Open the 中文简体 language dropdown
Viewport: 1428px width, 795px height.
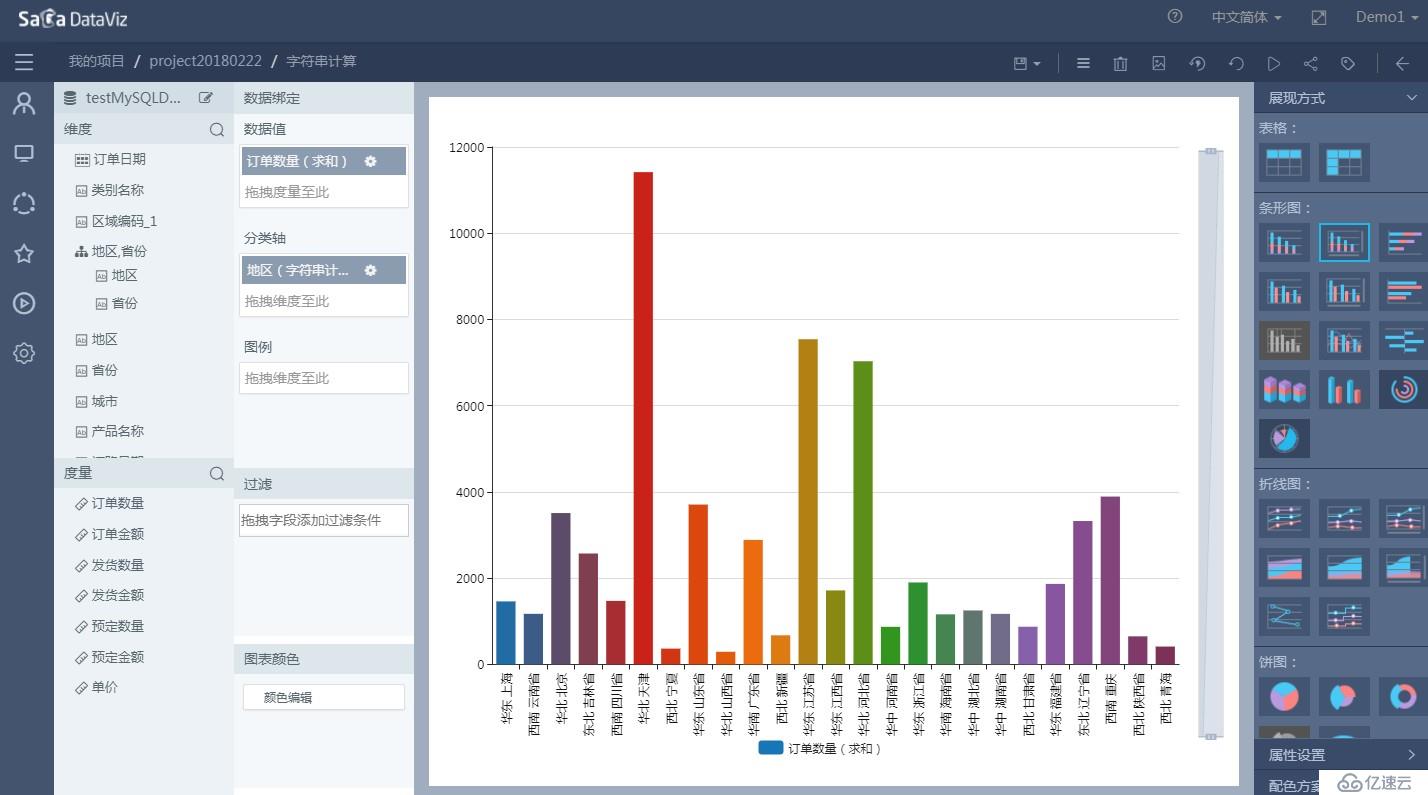coord(1246,17)
